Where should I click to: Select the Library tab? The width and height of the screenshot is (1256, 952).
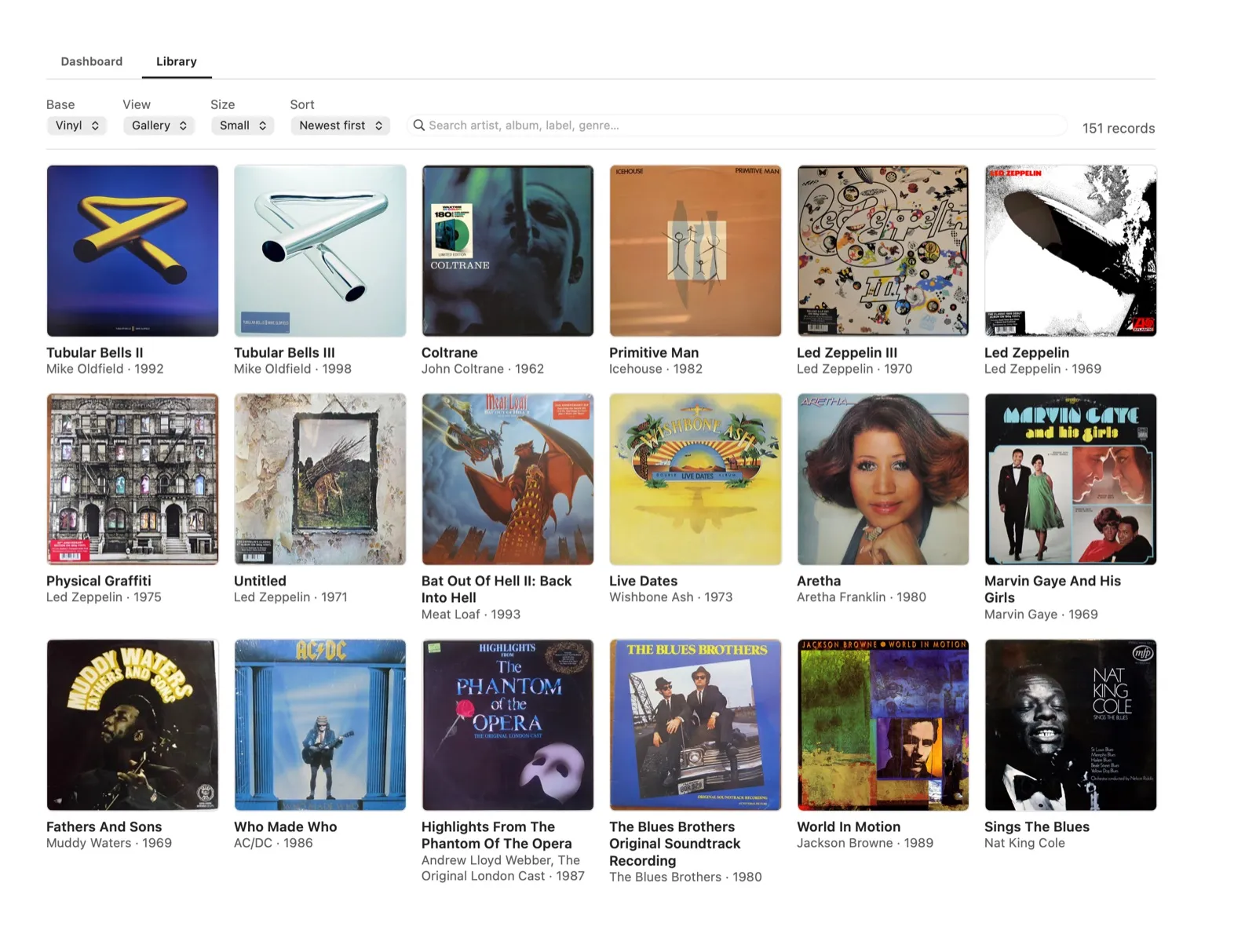[x=177, y=61]
